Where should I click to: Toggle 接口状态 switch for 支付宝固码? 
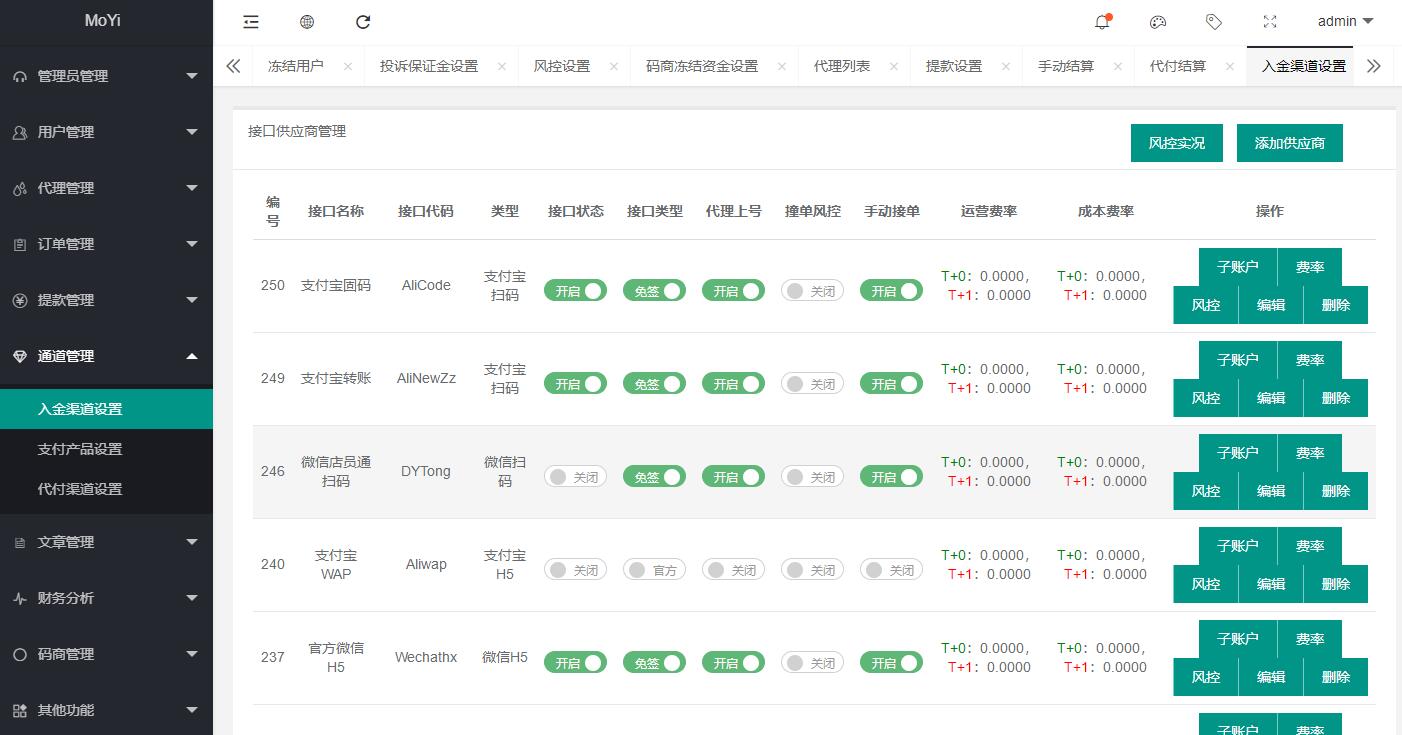tap(575, 291)
